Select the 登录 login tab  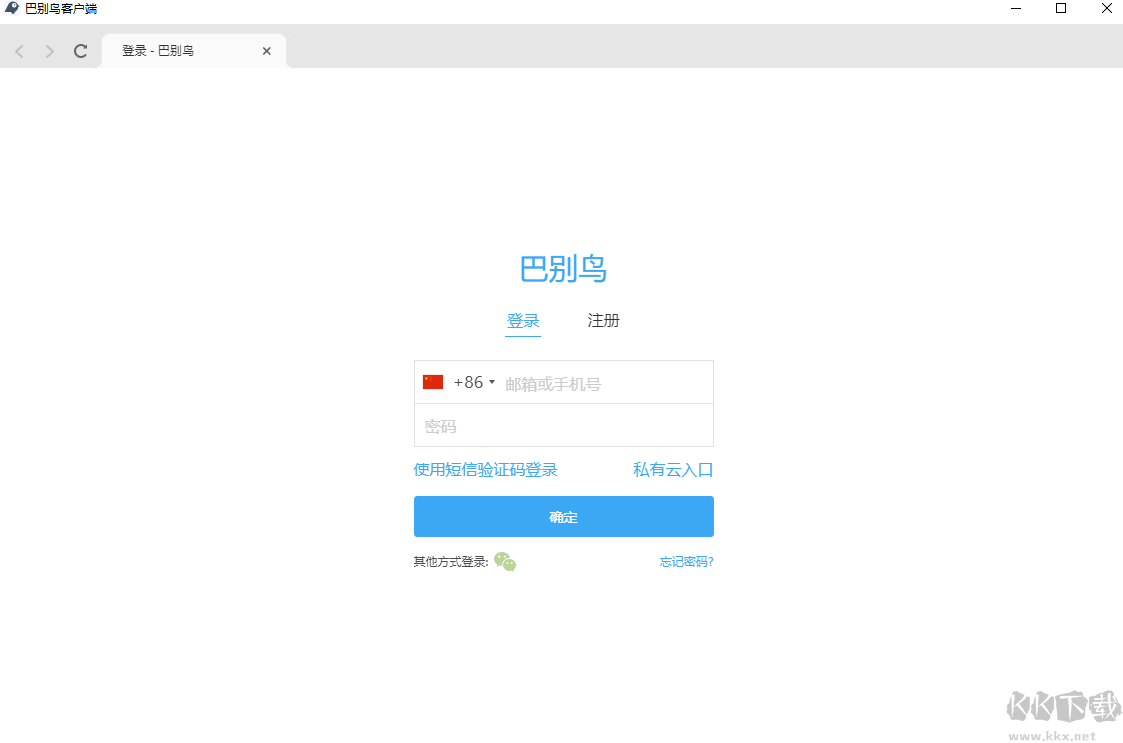tap(523, 320)
